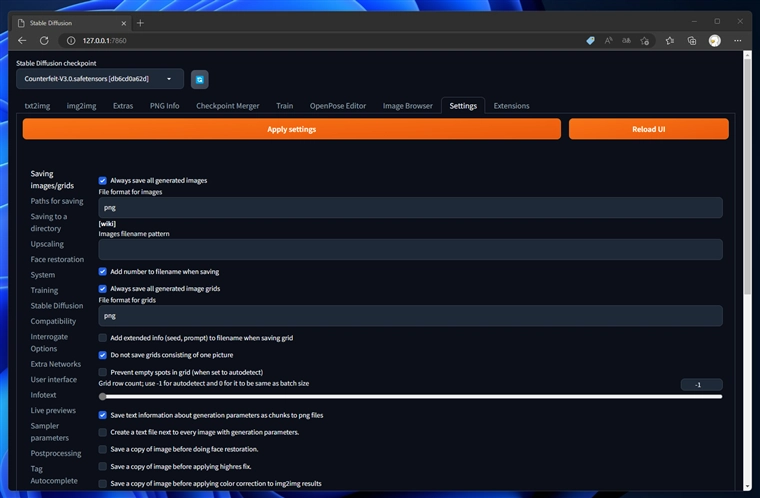Open Saving to a directory section
Screen dimensions: 760x498
[x=49, y=222]
